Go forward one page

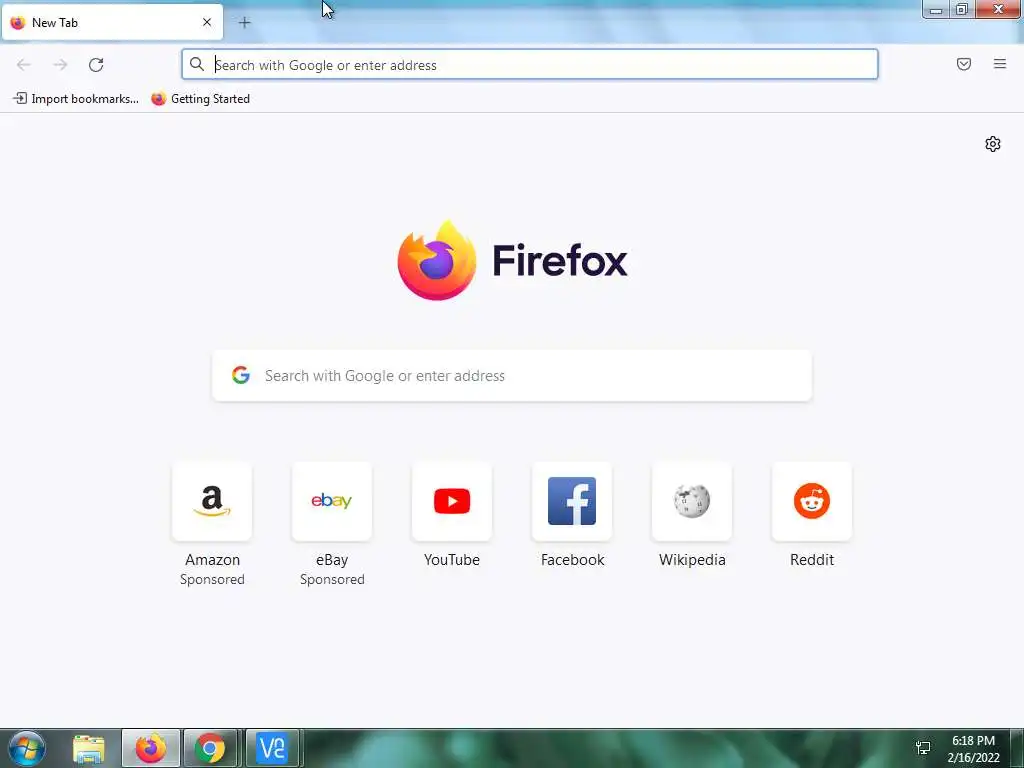click(x=60, y=65)
